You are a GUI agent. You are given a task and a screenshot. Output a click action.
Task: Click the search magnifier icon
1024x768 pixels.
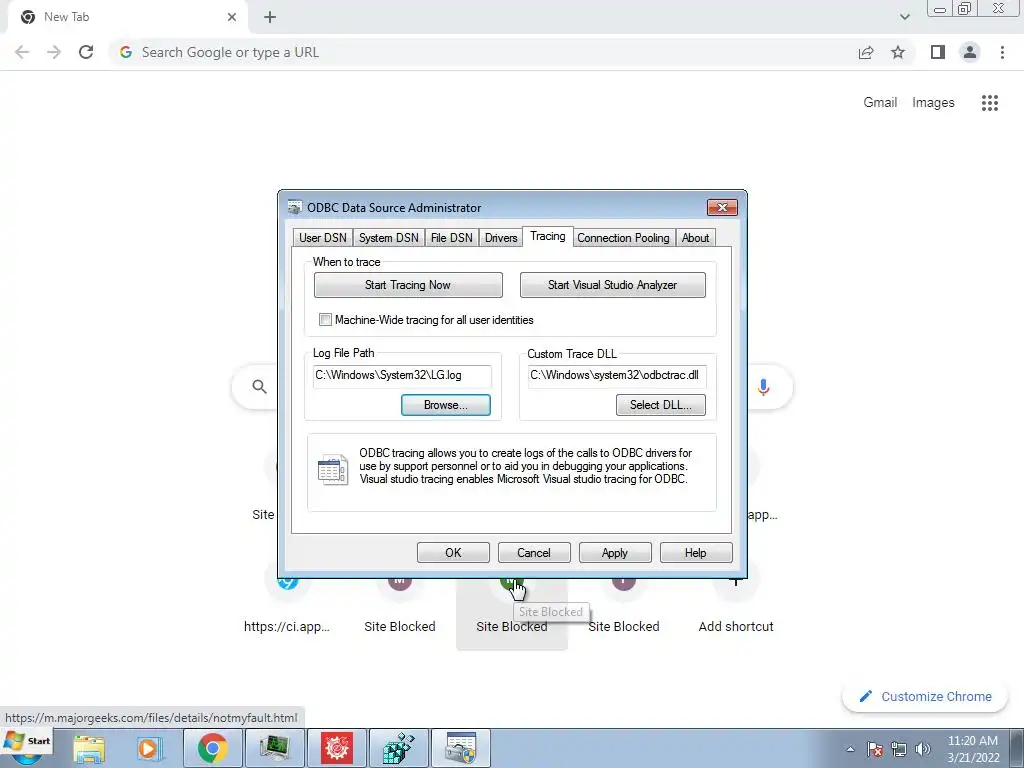coord(259,387)
